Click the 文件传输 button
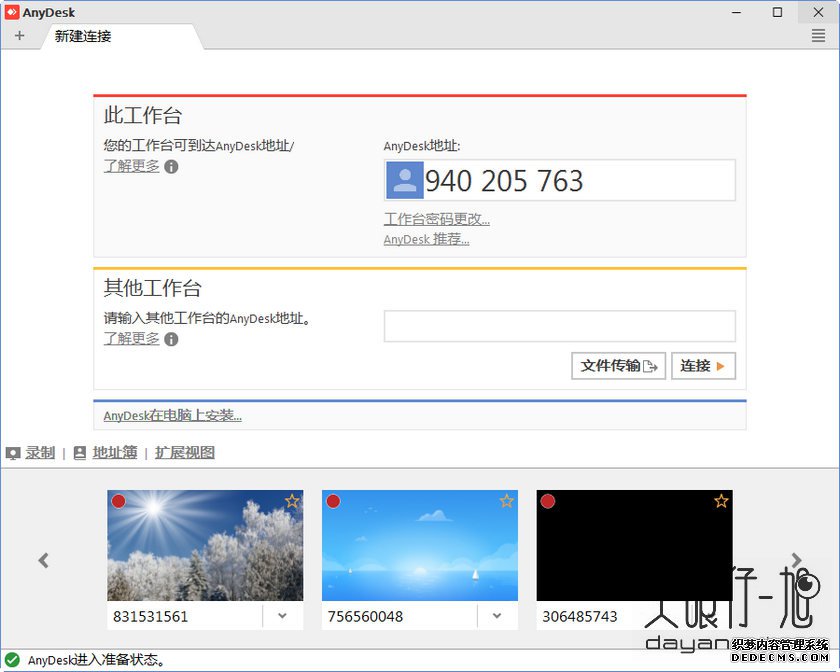 [619, 366]
